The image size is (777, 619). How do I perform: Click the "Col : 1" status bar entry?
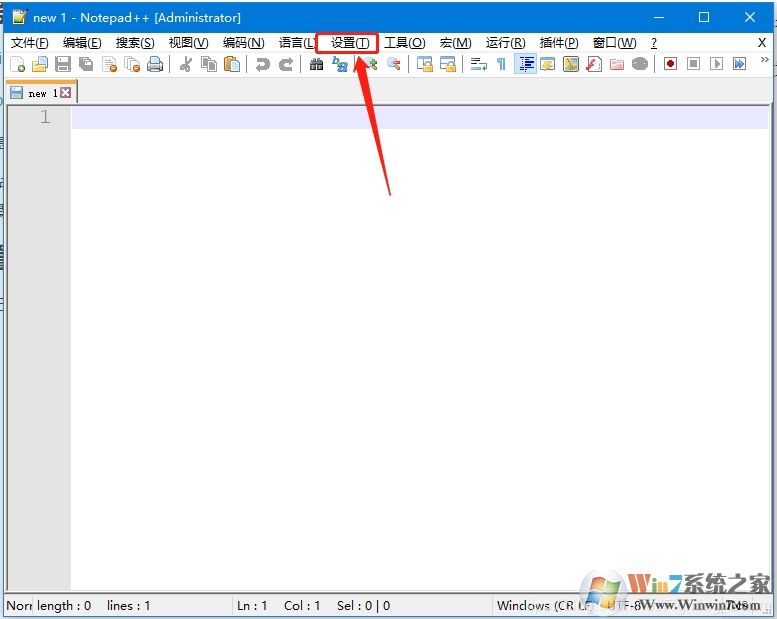click(302, 606)
